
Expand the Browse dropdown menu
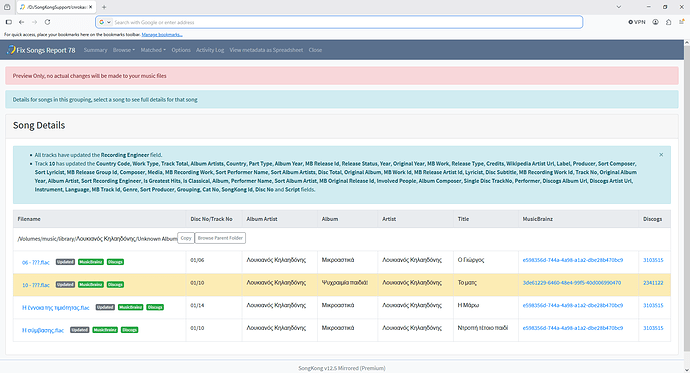click(x=124, y=50)
